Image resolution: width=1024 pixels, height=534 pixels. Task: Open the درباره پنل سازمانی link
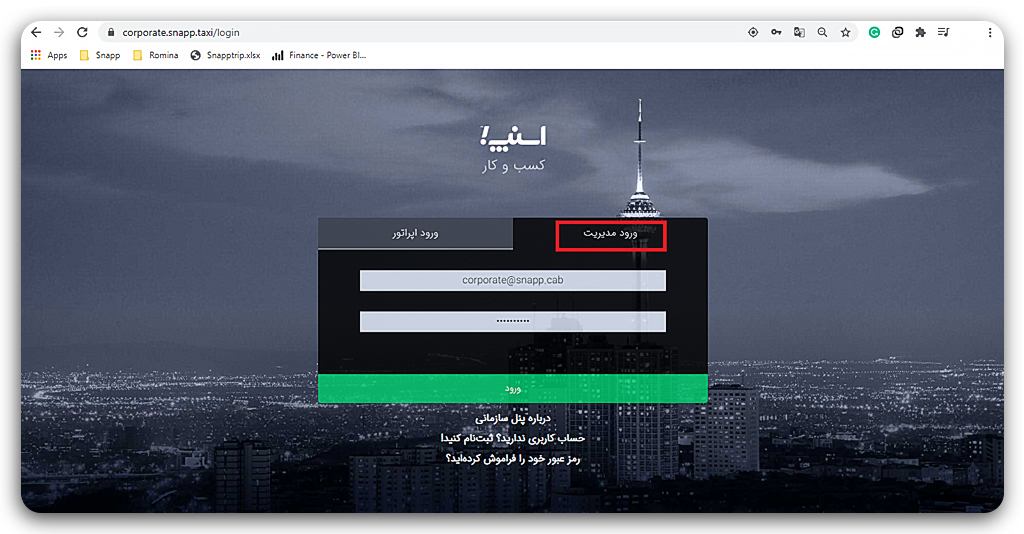(513, 418)
